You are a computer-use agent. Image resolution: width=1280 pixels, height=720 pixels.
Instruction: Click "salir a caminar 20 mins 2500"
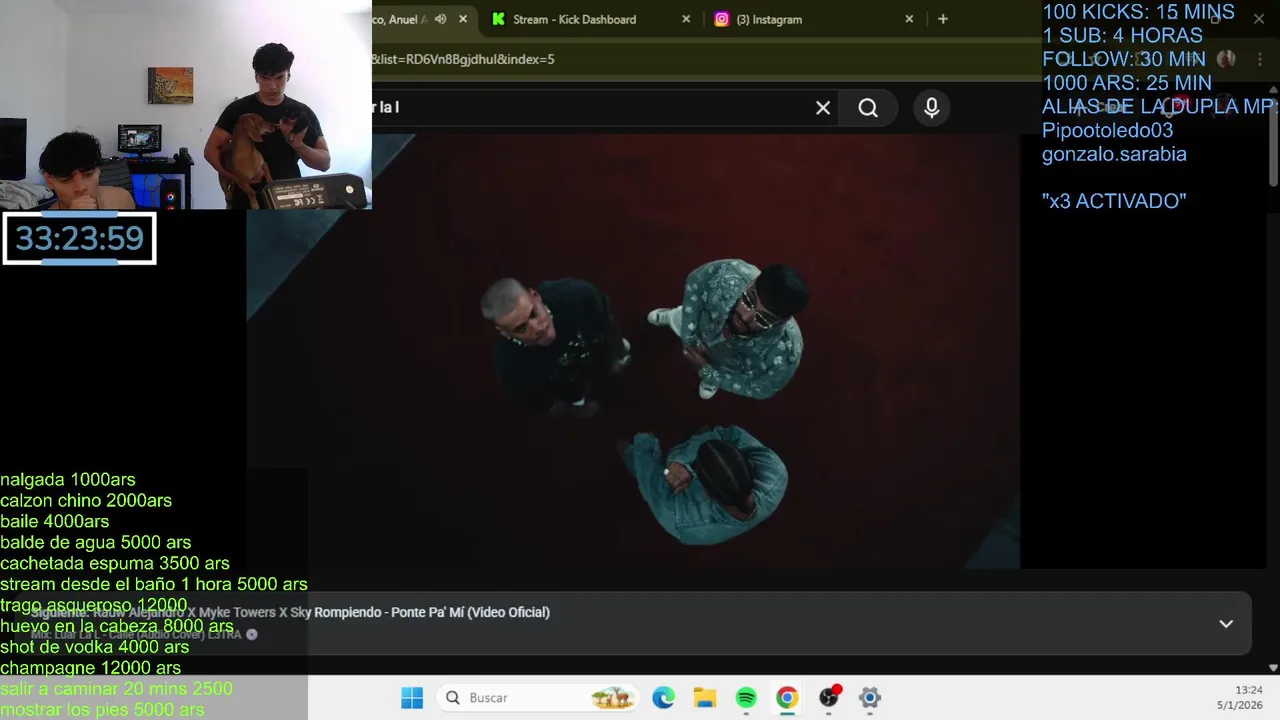click(x=116, y=689)
